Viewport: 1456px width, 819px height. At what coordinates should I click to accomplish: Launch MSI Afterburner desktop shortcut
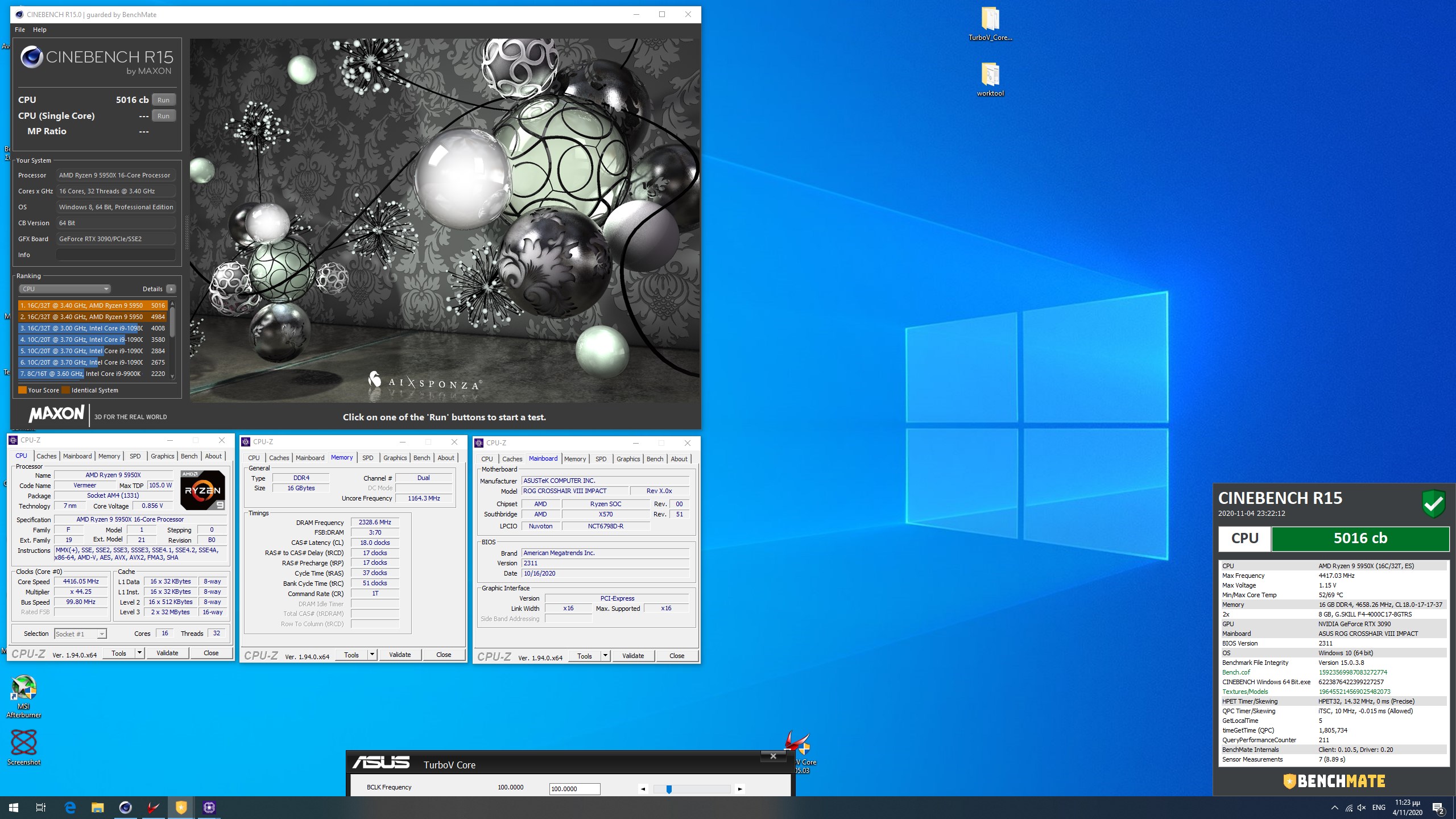[x=23, y=696]
